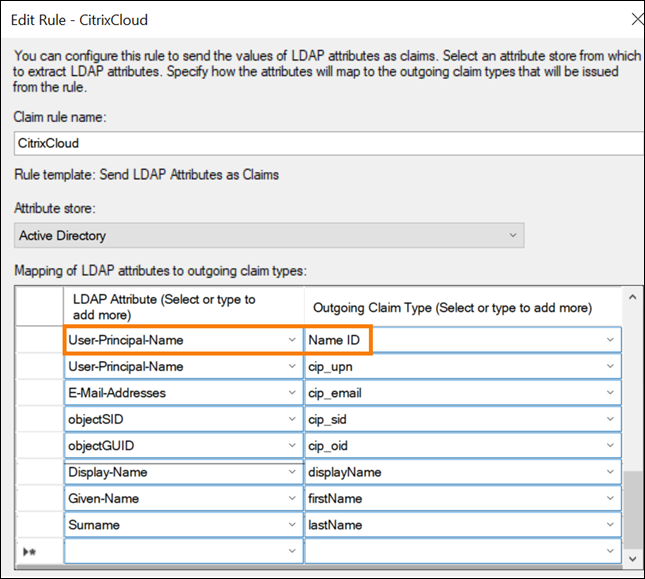
Task: Click the 'objectGUID' attribute text
Action: 101,446
